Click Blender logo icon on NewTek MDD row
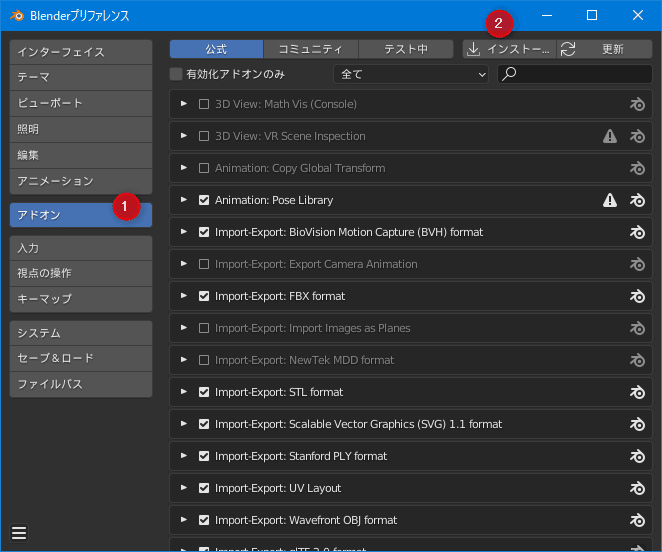Viewport: 662px width, 552px height. click(637, 360)
